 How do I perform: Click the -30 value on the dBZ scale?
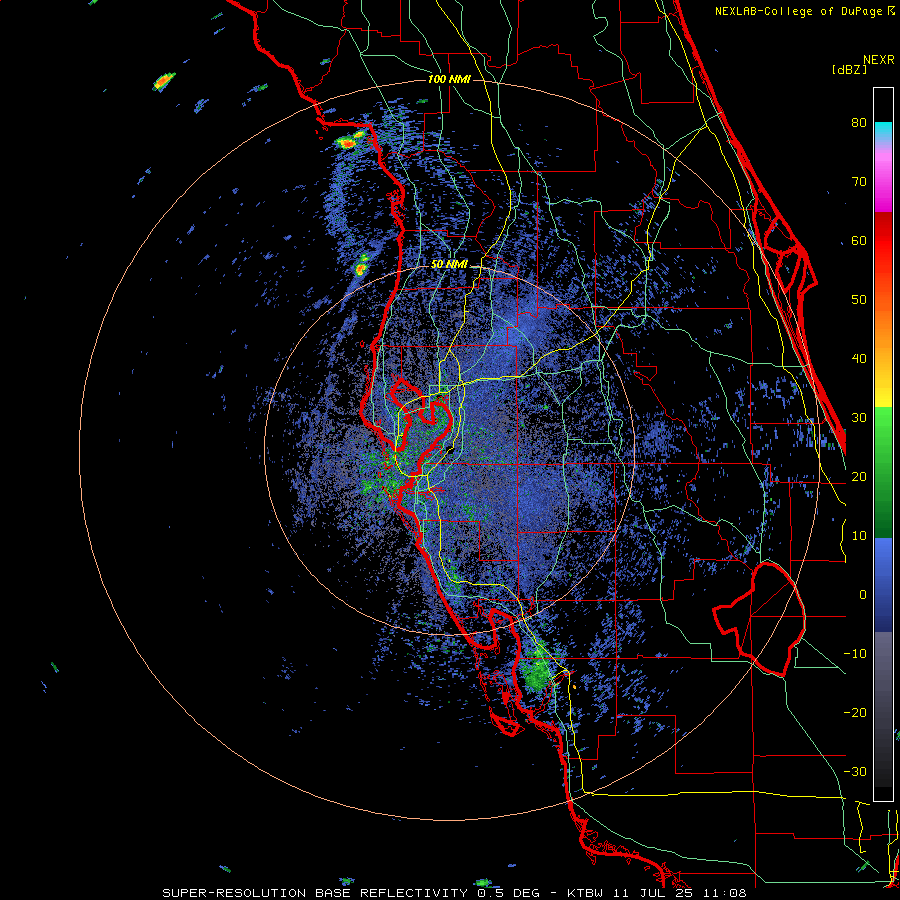click(855, 771)
